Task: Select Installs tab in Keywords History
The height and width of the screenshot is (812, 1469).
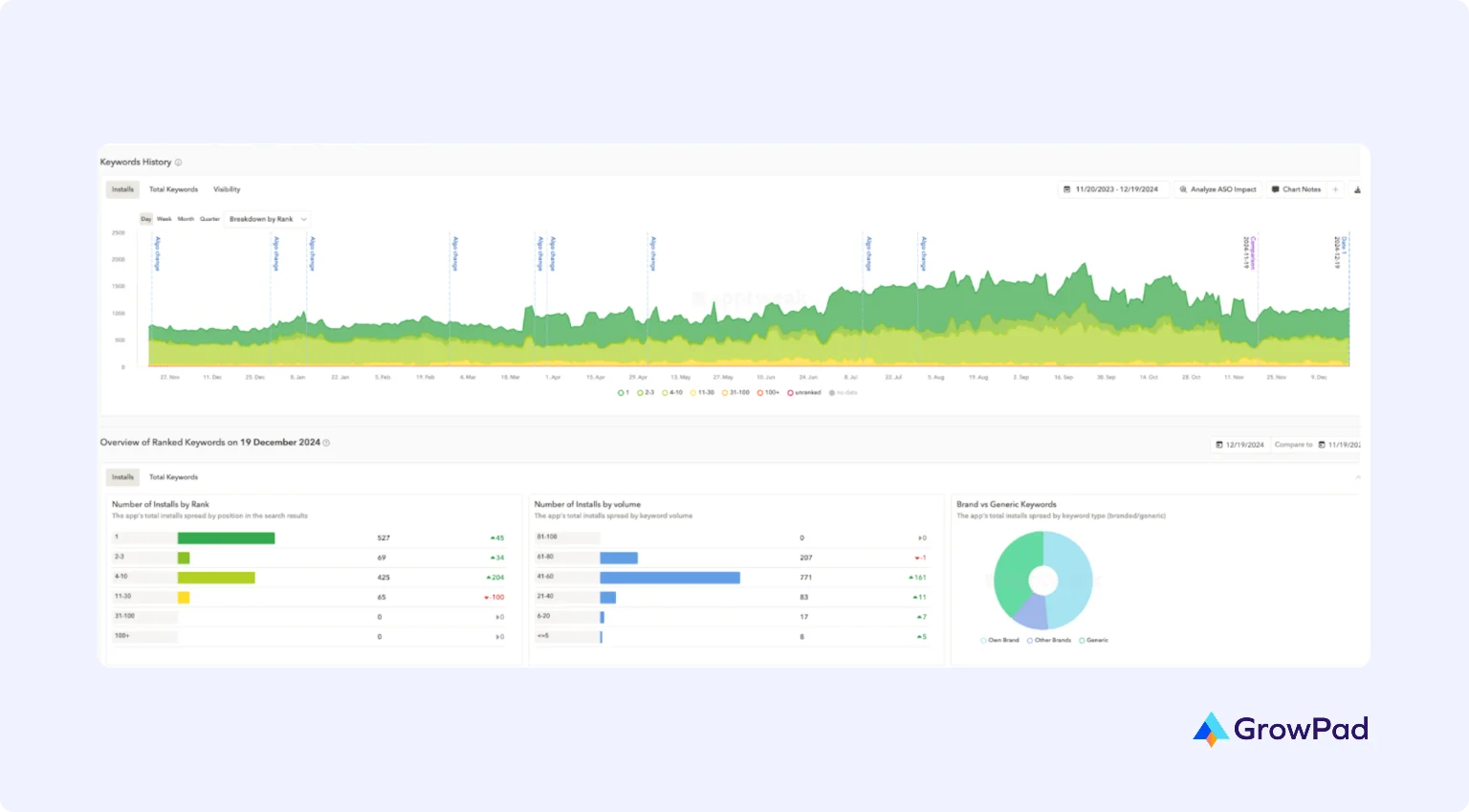Action: [x=122, y=189]
